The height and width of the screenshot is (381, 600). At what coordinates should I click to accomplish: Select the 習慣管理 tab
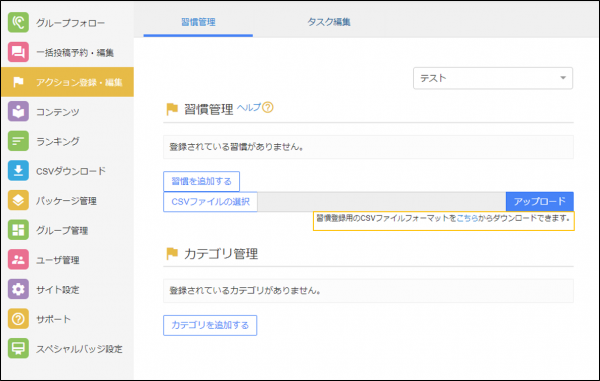(x=198, y=22)
